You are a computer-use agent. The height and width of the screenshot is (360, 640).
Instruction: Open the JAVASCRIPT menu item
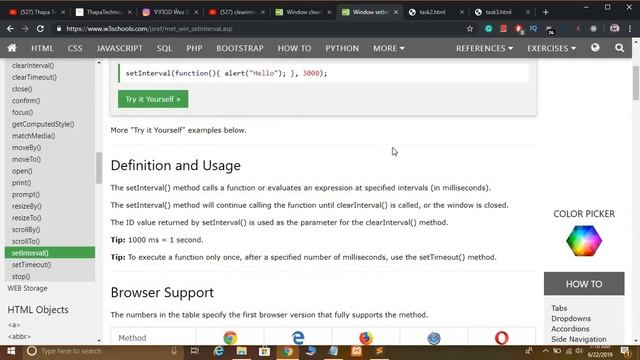click(120, 48)
